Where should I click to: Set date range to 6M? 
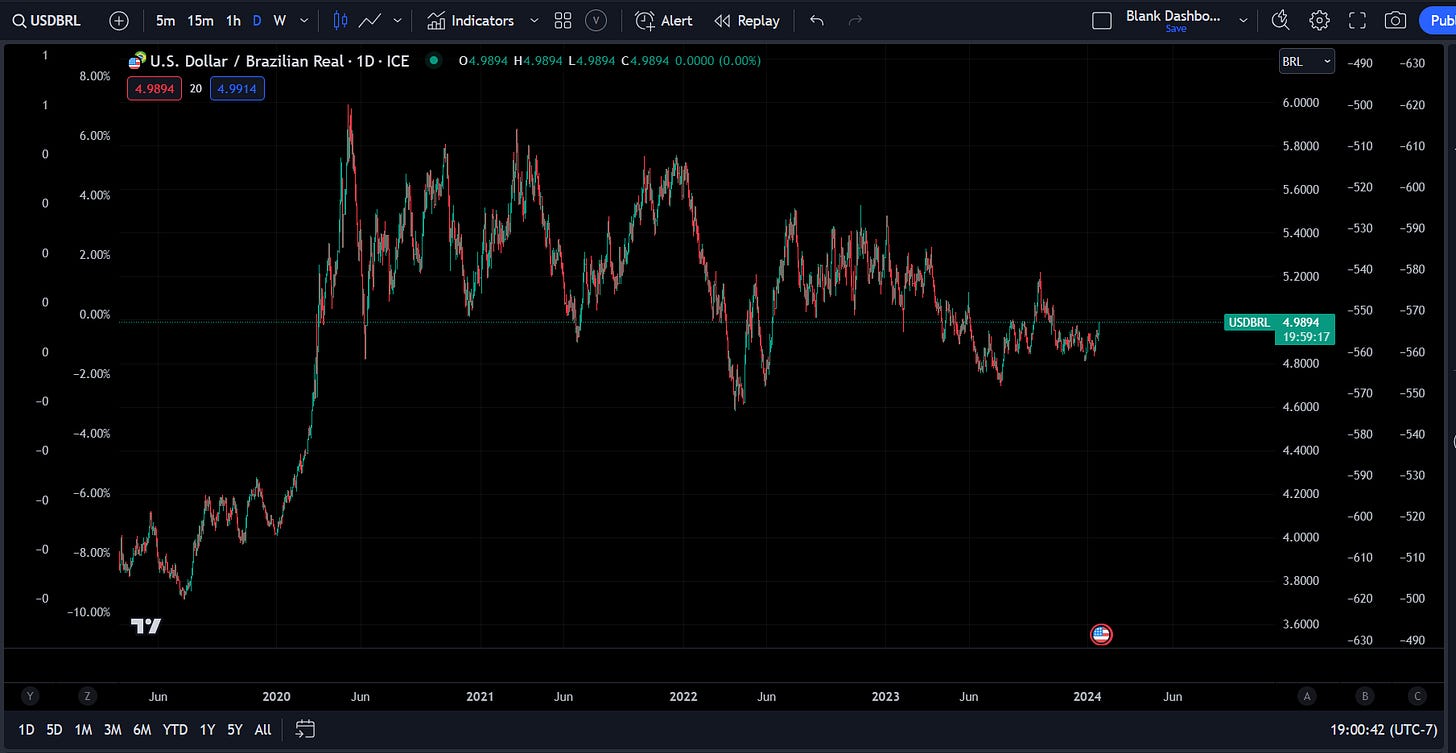click(x=142, y=730)
